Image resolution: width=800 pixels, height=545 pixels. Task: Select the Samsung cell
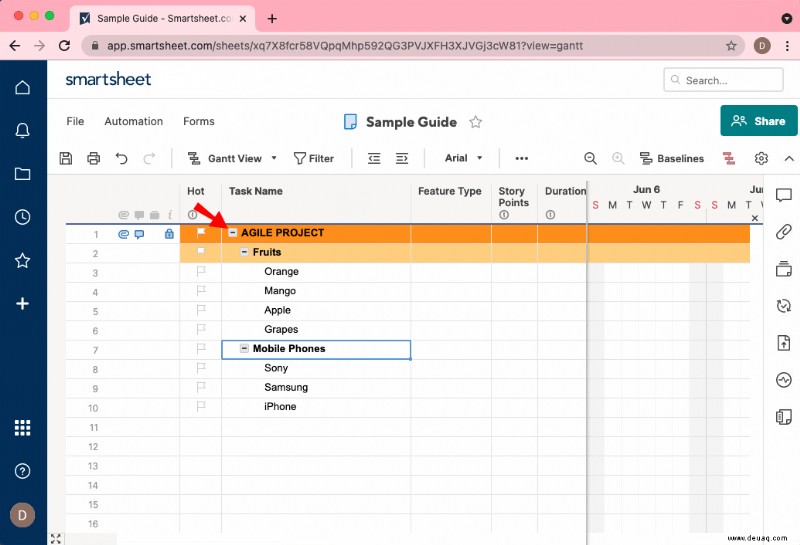tap(316, 387)
